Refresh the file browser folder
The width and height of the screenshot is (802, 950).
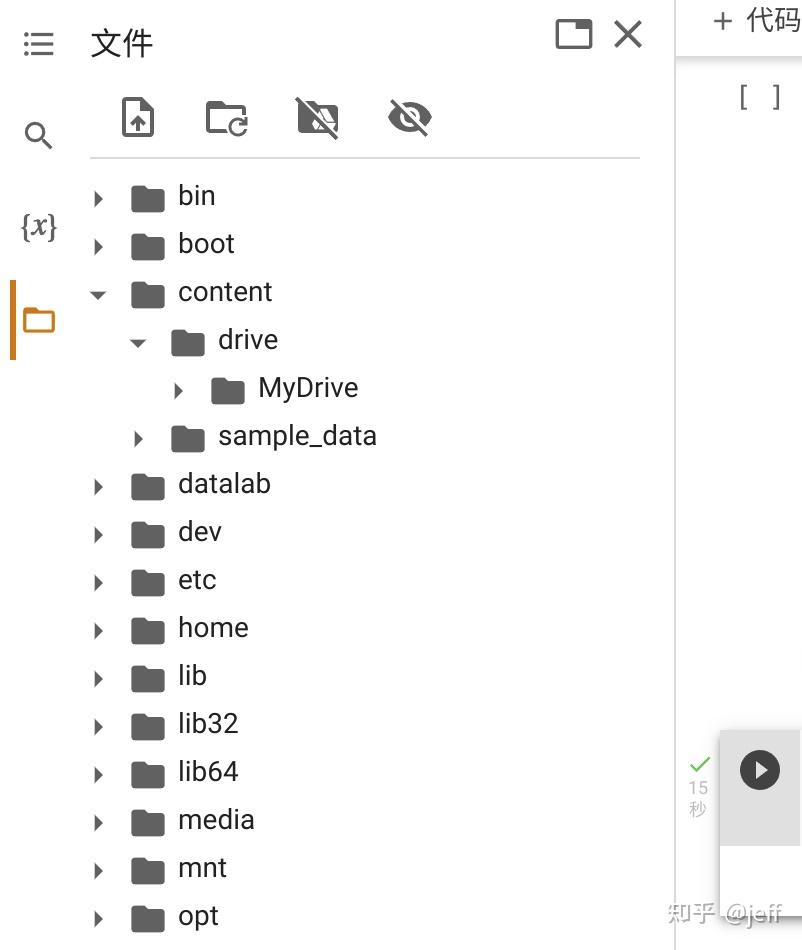tap(227, 117)
